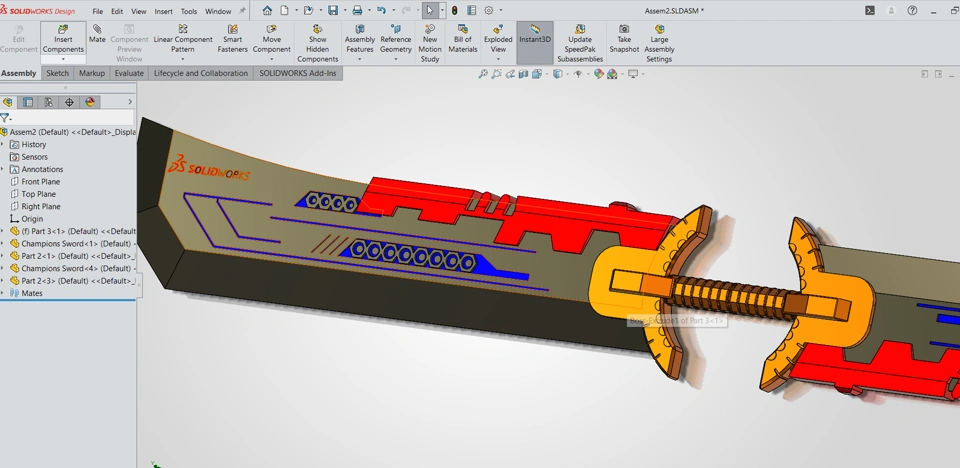Screen dimensions: 960x468
Task: Open the File Properties icon
Action: 471,10
